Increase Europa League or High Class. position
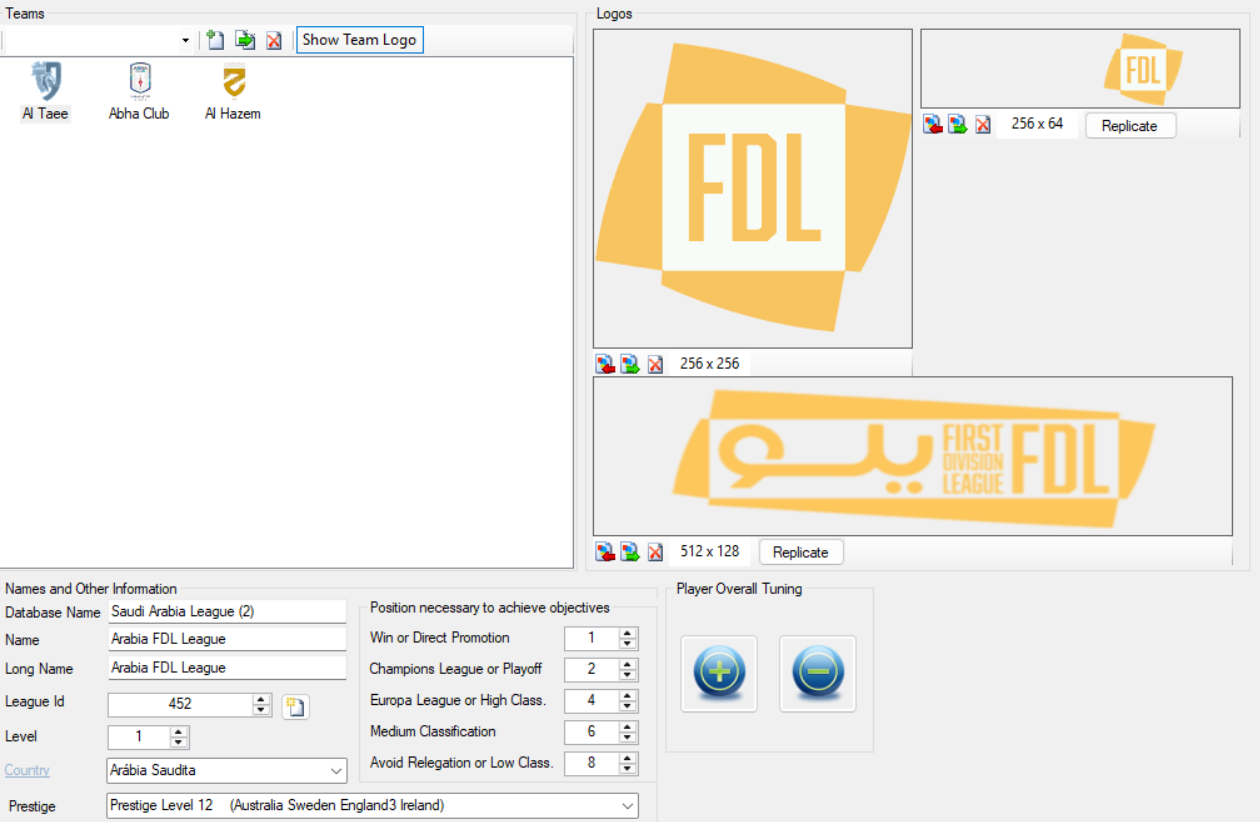 click(x=628, y=695)
